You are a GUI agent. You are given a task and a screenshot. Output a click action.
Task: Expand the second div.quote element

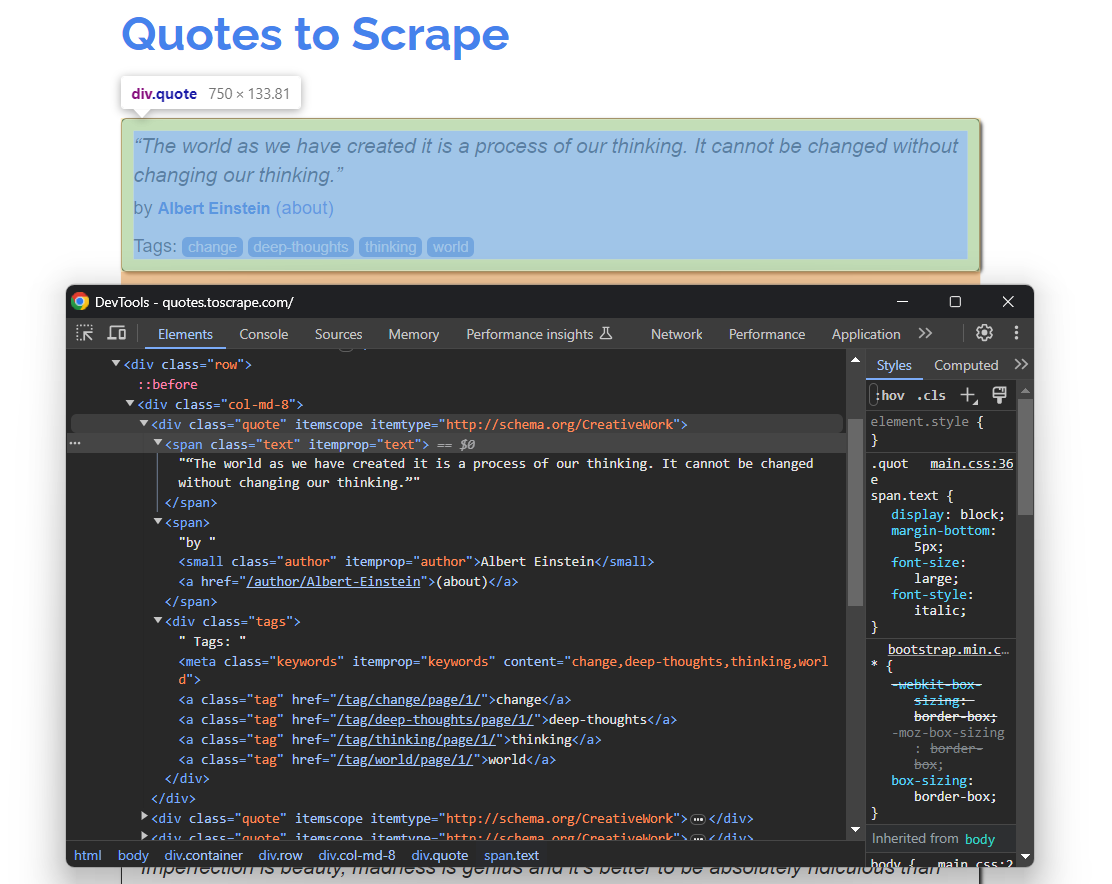(144, 817)
